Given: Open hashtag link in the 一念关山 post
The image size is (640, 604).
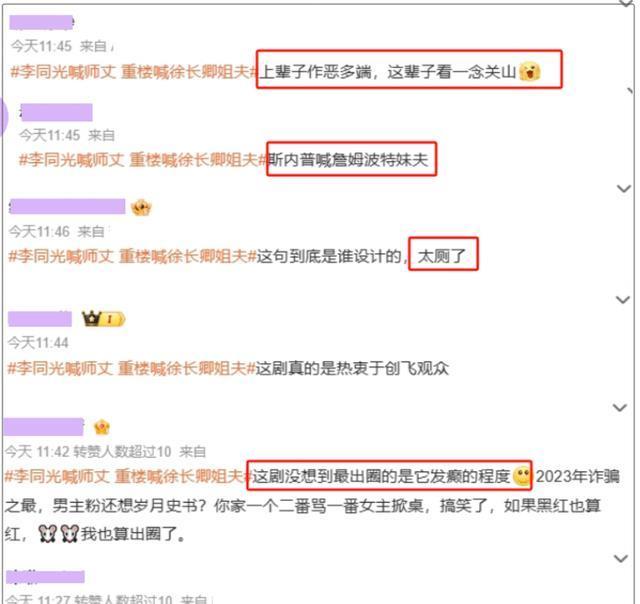Looking at the screenshot, I should tap(135, 72).
